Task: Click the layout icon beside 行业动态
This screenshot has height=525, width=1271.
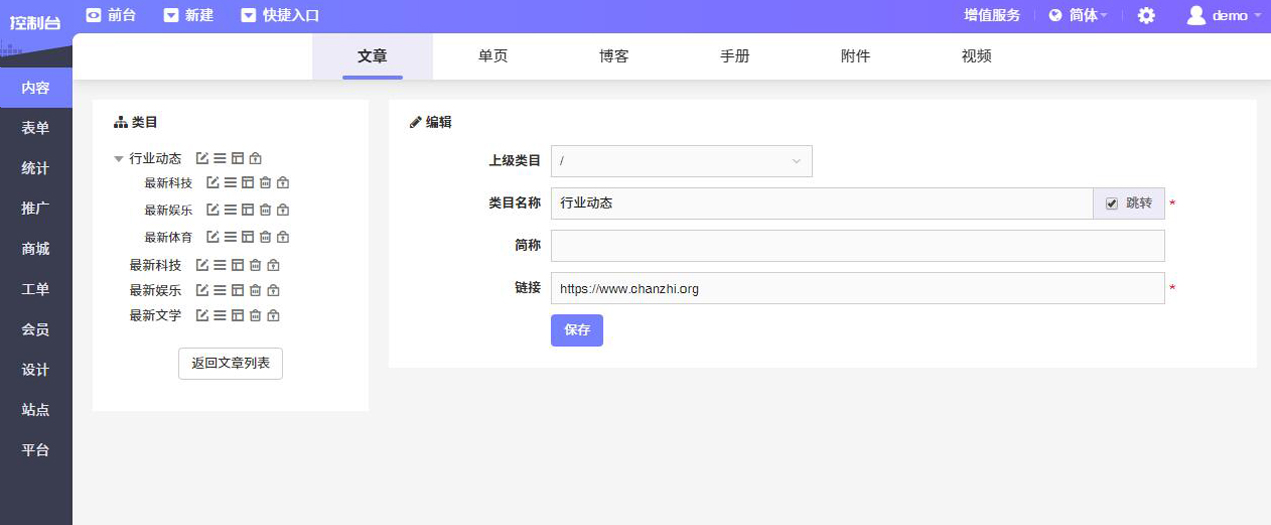Action: [237, 158]
